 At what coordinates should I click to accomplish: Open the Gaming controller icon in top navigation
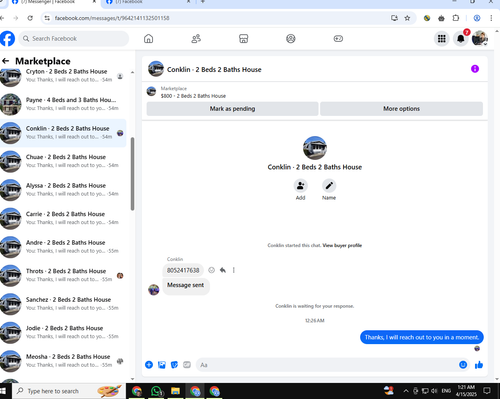point(338,39)
